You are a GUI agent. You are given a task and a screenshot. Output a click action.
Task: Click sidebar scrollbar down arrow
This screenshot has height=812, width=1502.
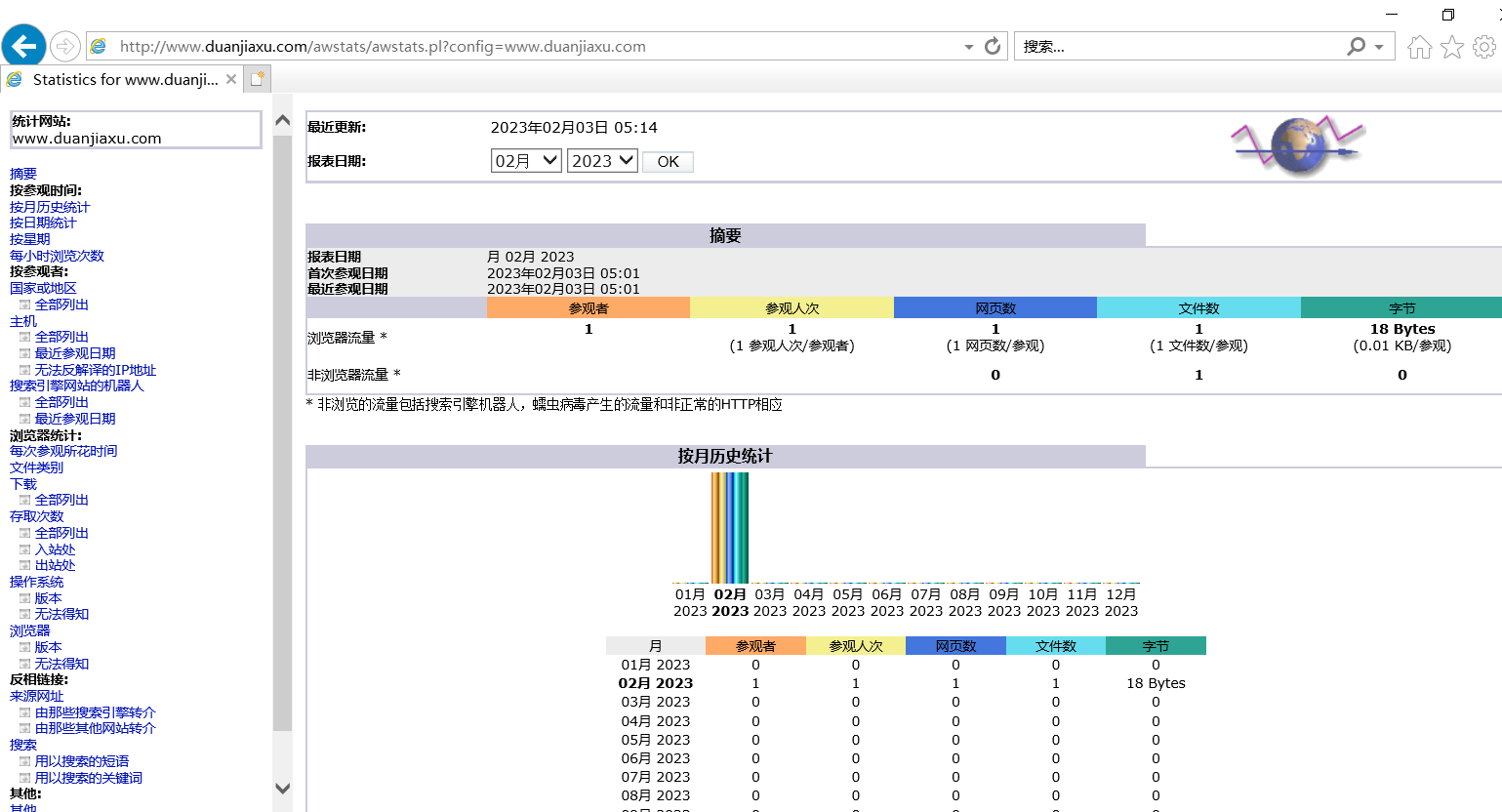point(283,788)
